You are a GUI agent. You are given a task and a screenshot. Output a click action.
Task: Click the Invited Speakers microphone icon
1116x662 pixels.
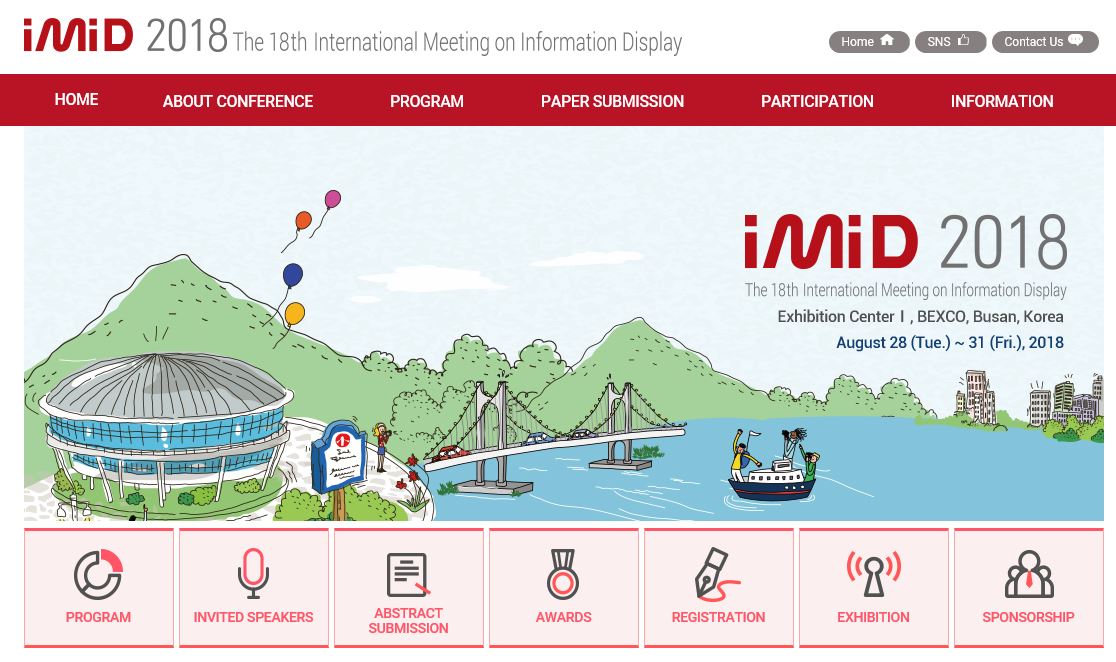point(253,574)
